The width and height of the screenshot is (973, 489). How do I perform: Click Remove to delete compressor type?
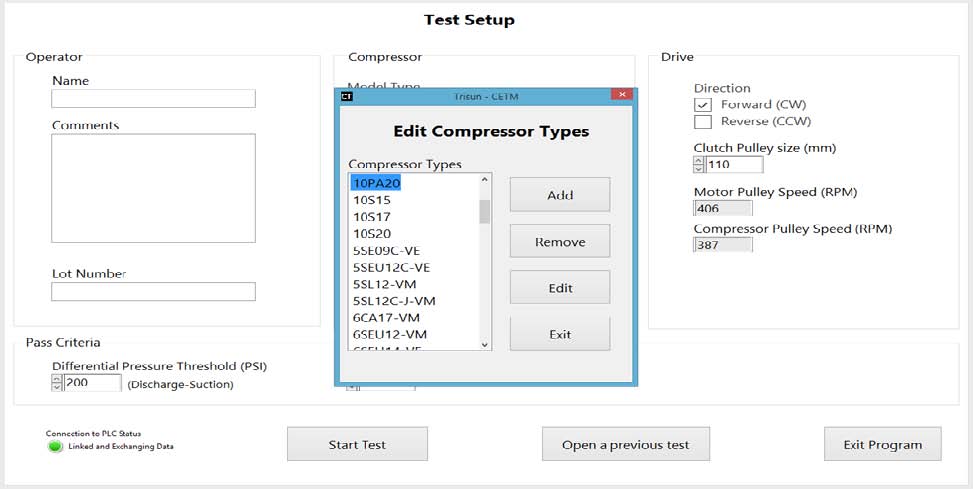[x=560, y=242]
